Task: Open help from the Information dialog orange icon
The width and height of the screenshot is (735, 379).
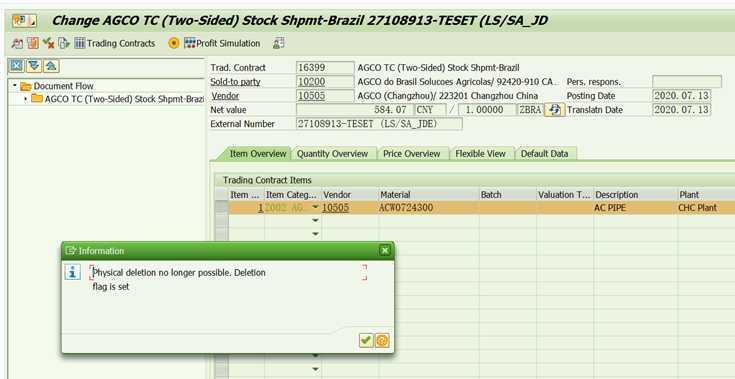Action: [382, 340]
